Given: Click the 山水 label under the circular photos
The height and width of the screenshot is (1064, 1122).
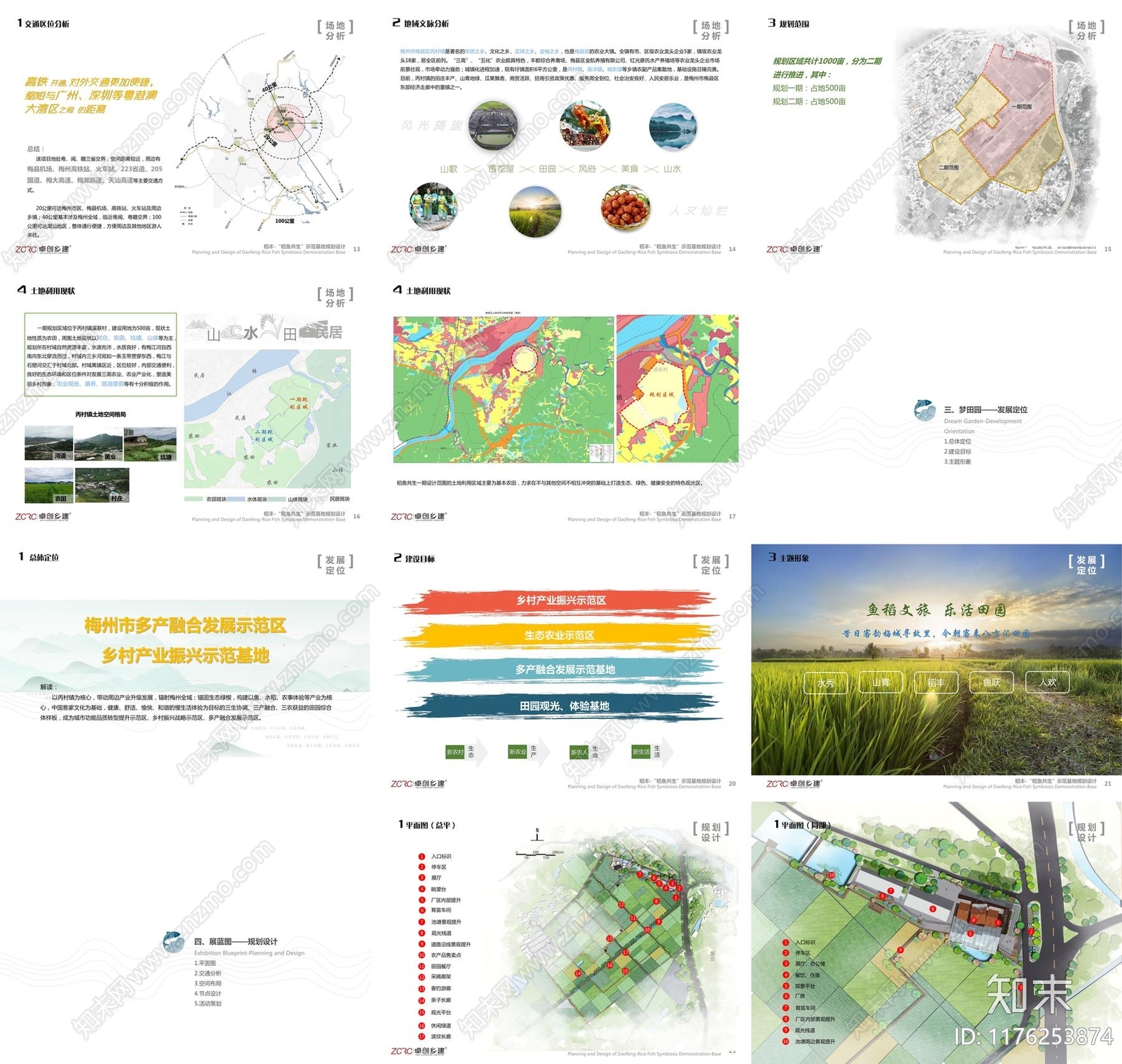Looking at the screenshot, I should [672, 169].
